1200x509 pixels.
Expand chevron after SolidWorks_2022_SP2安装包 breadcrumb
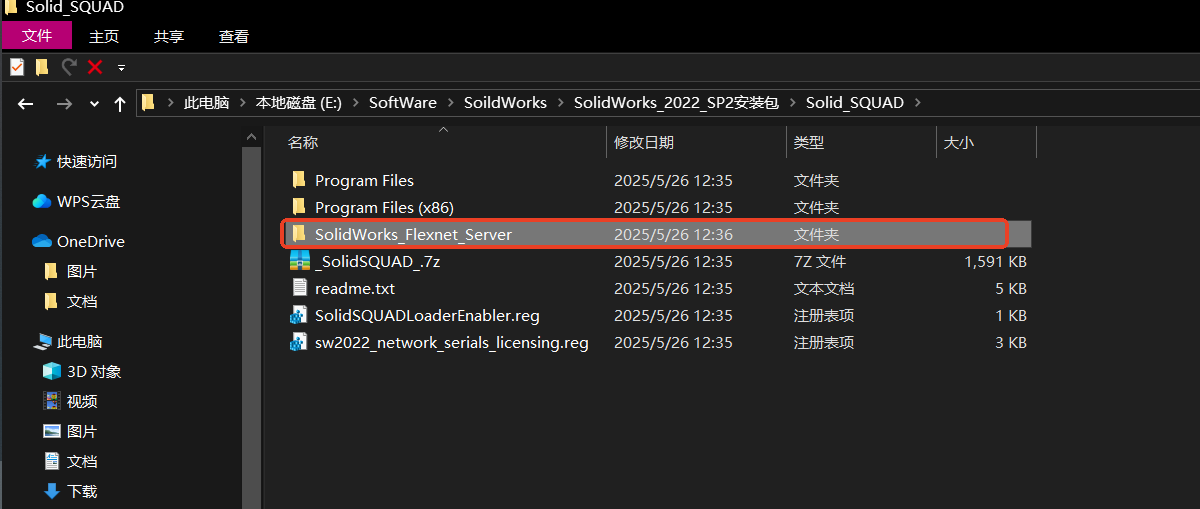(x=793, y=102)
